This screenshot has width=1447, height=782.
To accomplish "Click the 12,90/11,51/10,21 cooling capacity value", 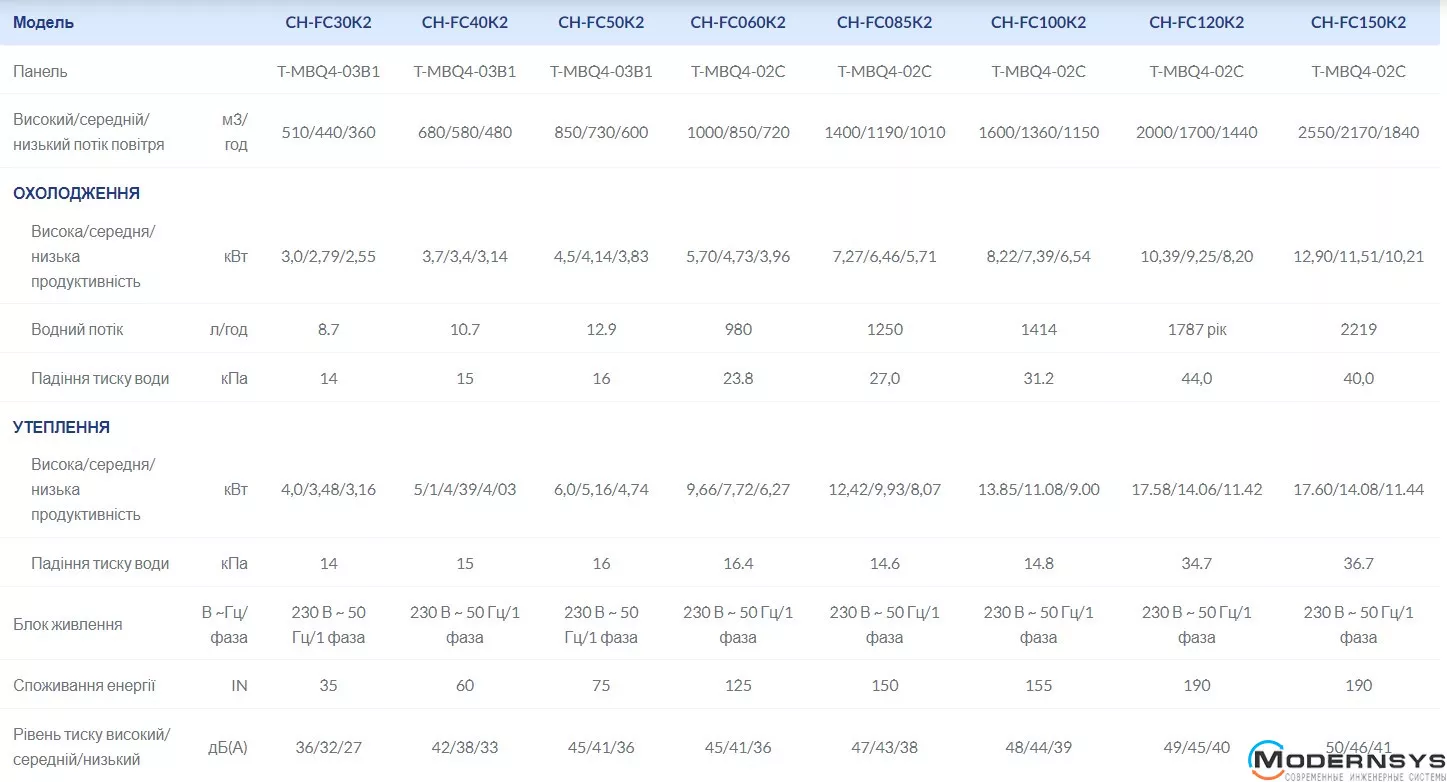I will pos(1358,256).
